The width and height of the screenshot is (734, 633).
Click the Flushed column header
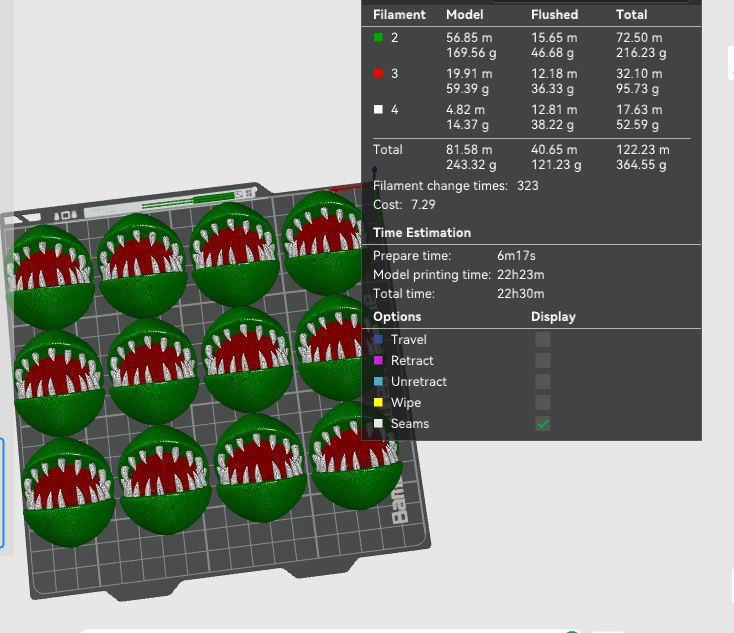(x=554, y=15)
